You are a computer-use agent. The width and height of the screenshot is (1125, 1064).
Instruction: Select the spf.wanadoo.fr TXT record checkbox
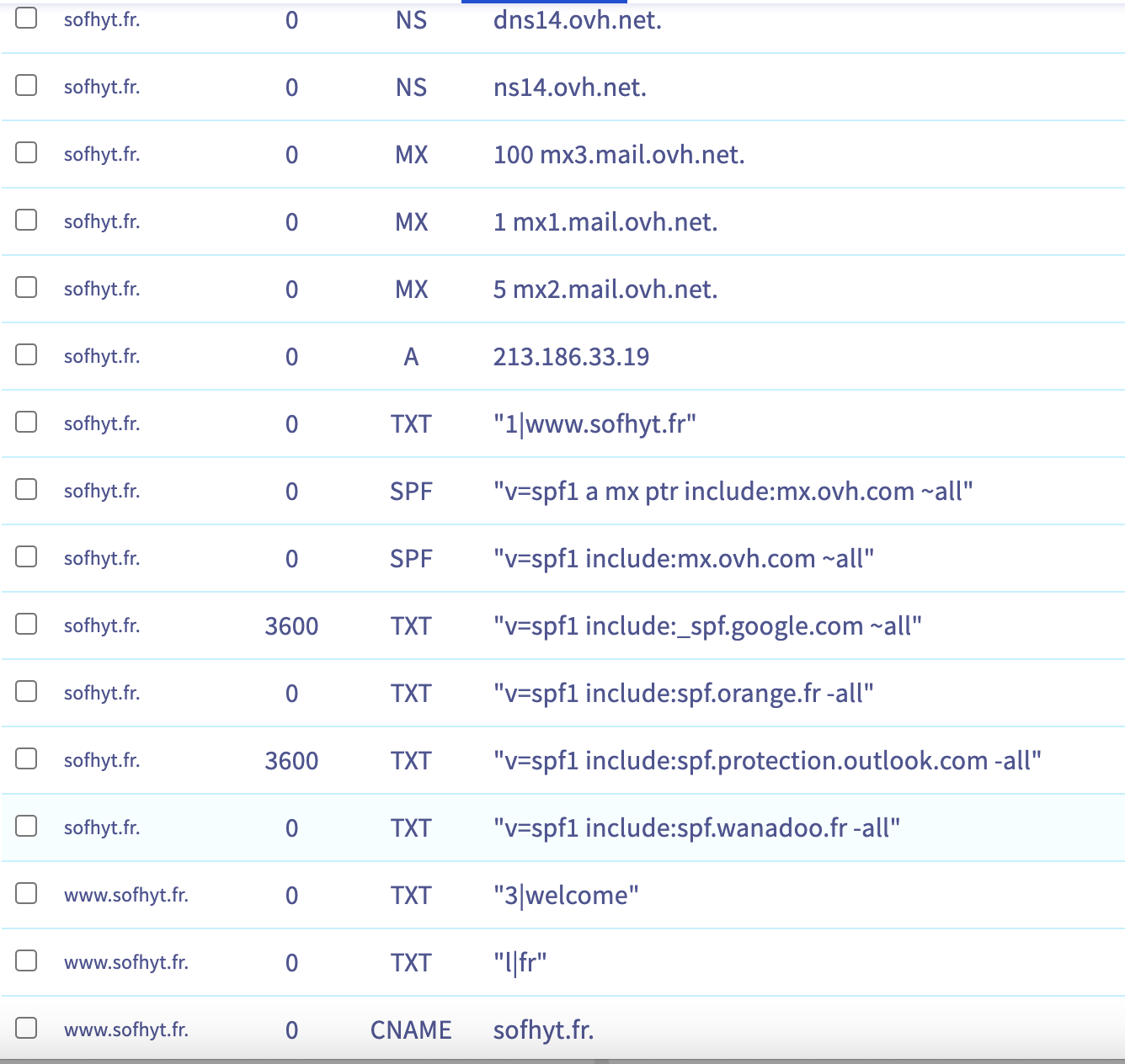(26, 826)
